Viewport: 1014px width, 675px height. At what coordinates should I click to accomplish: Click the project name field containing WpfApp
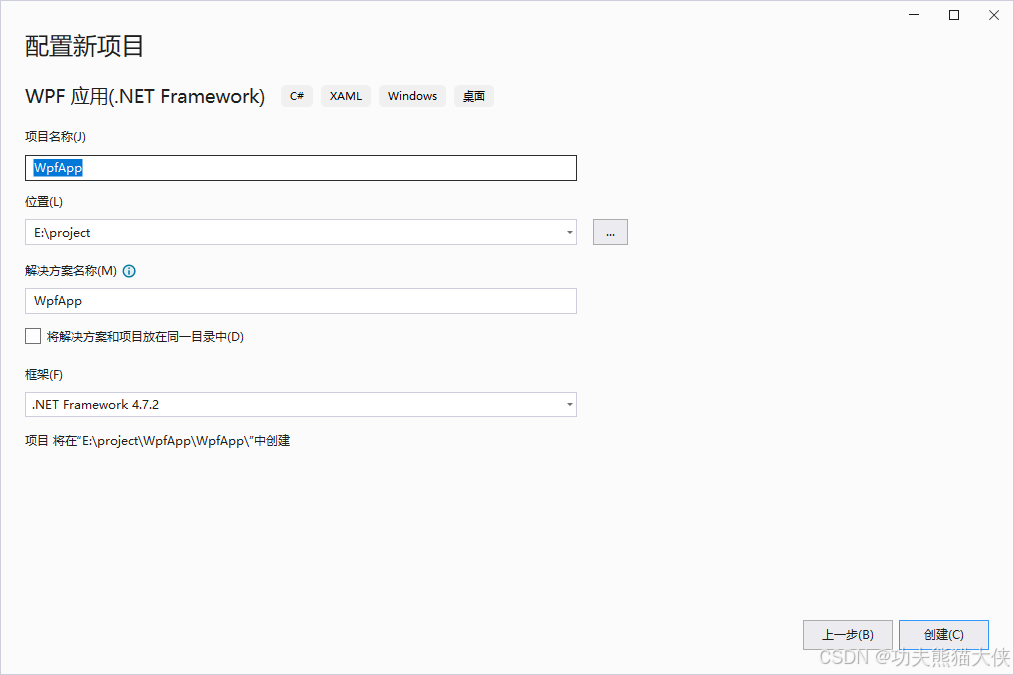301,168
